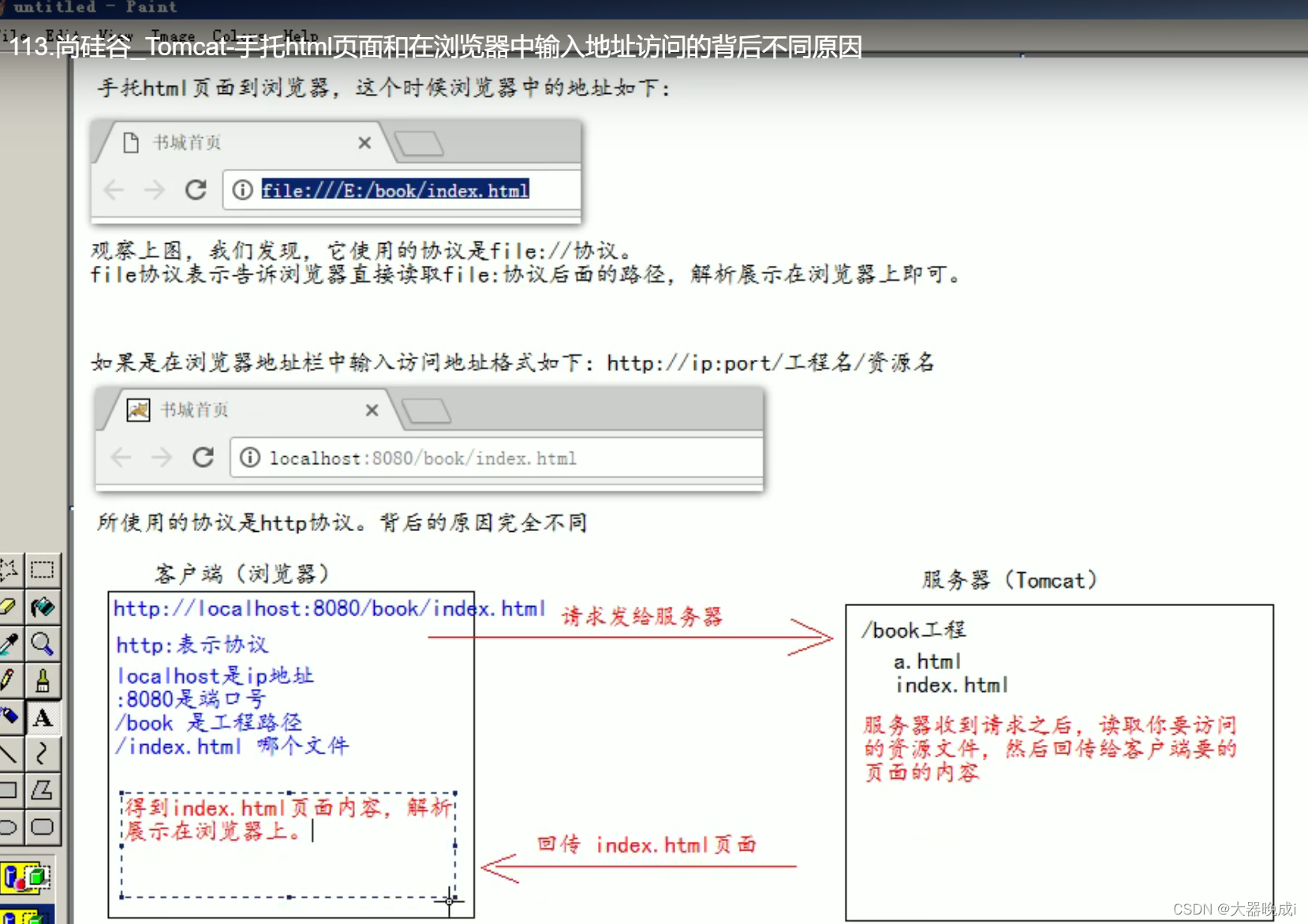Viewport: 1308px width, 924px height.
Task: Click index.html in the server box
Action: tap(952, 685)
